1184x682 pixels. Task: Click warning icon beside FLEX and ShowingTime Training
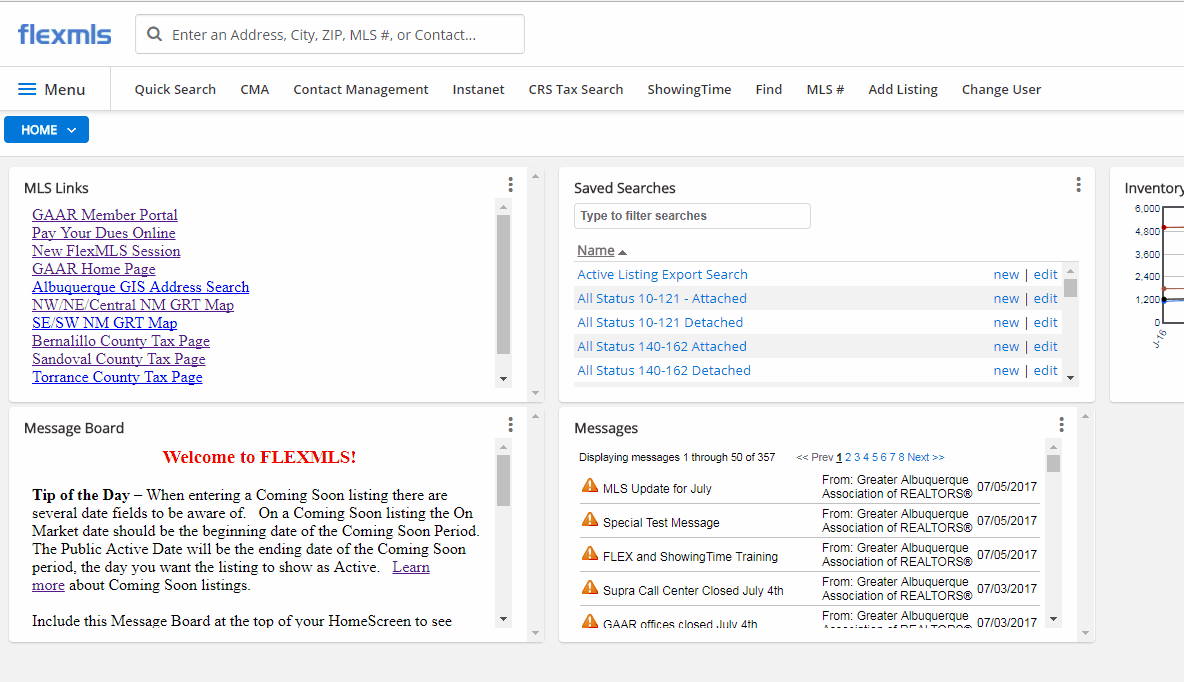(590, 554)
